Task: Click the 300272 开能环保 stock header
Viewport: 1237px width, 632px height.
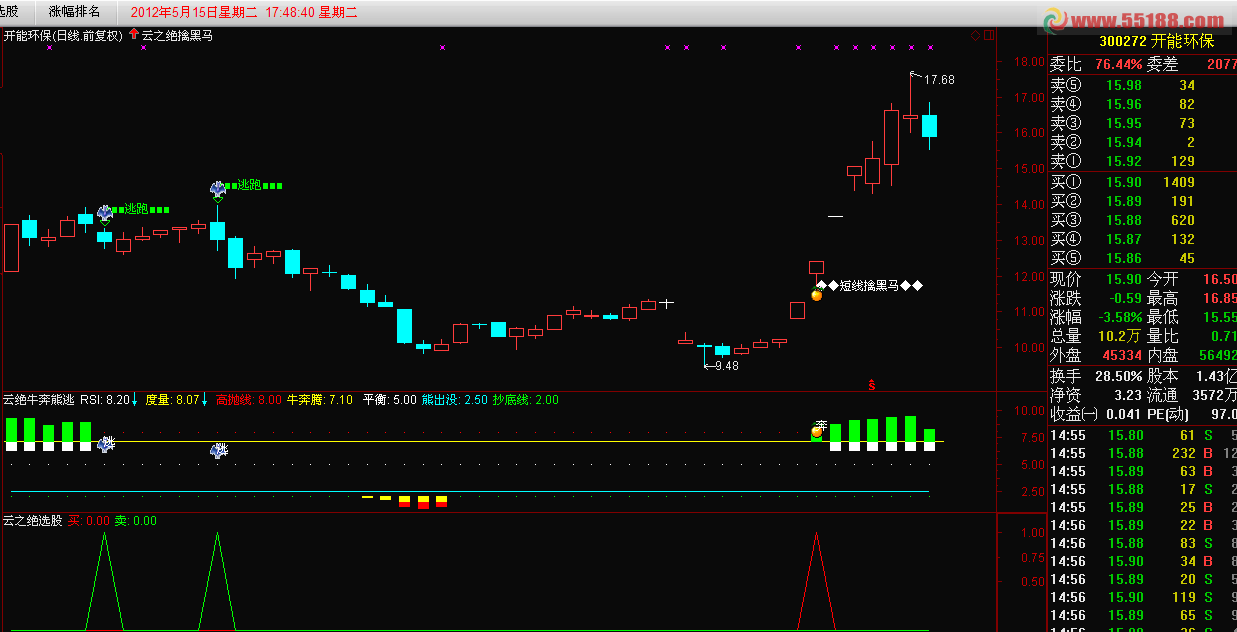Action: click(1156, 41)
